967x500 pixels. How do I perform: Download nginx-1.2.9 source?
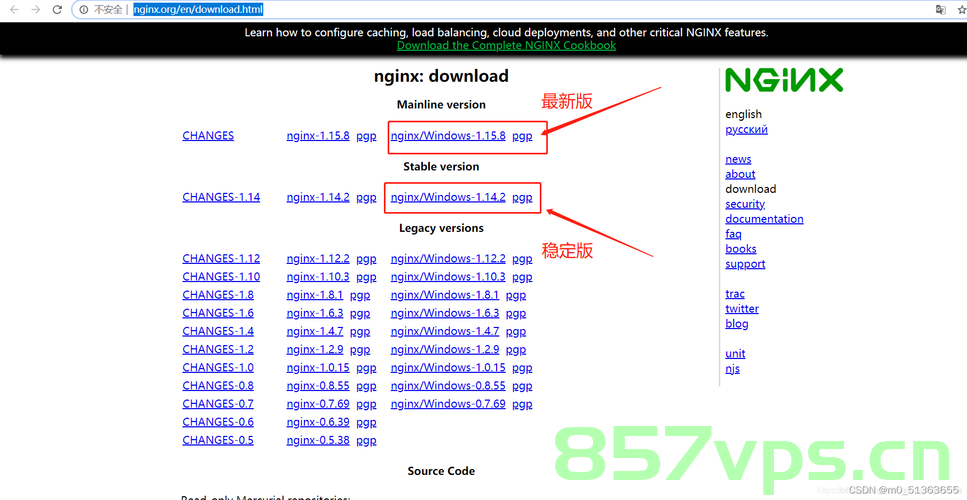[x=315, y=350]
